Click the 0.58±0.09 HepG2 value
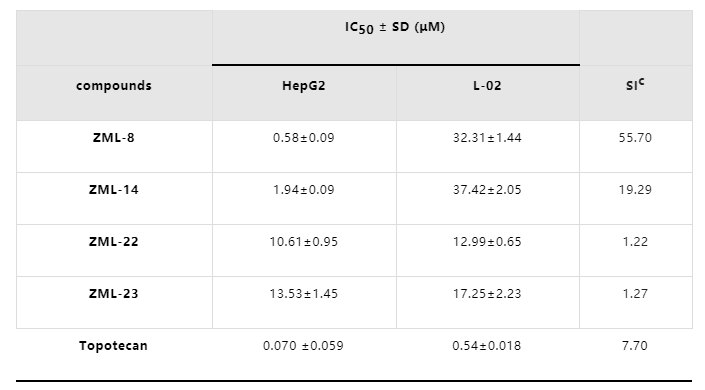Viewport: 705px width, 390px height. (x=303, y=138)
